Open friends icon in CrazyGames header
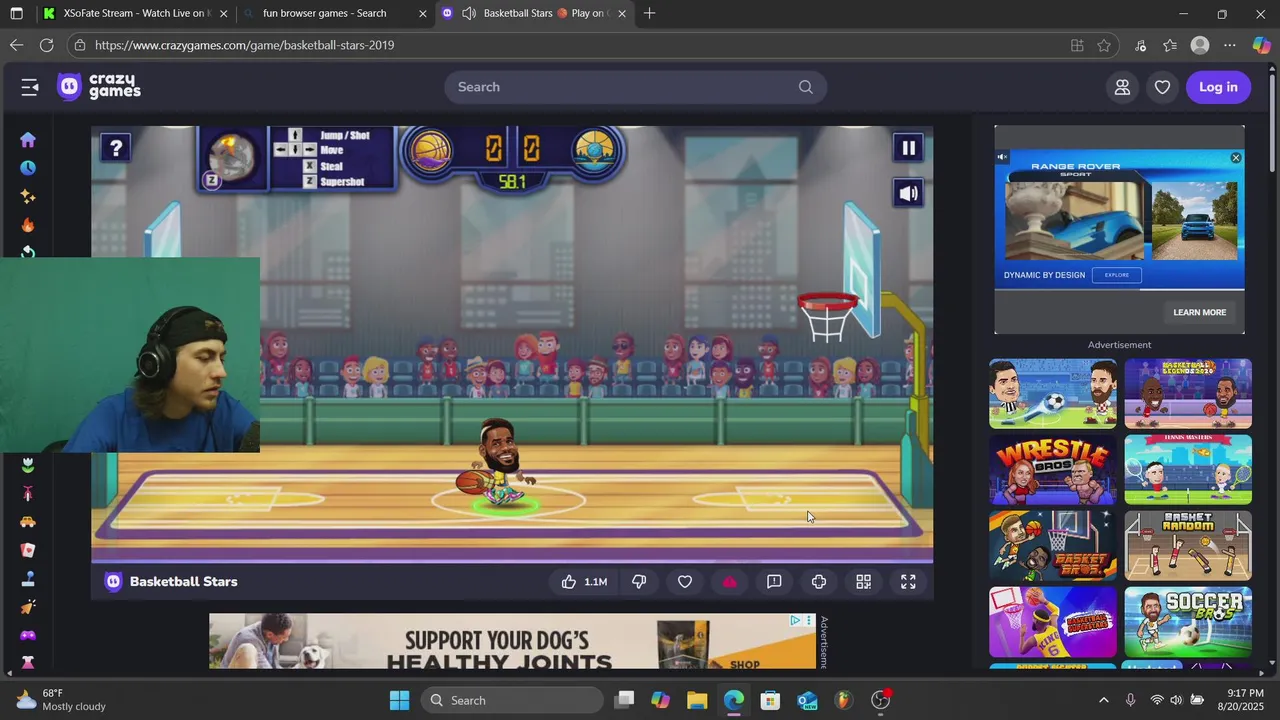The width and height of the screenshot is (1280, 720). (1122, 87)
